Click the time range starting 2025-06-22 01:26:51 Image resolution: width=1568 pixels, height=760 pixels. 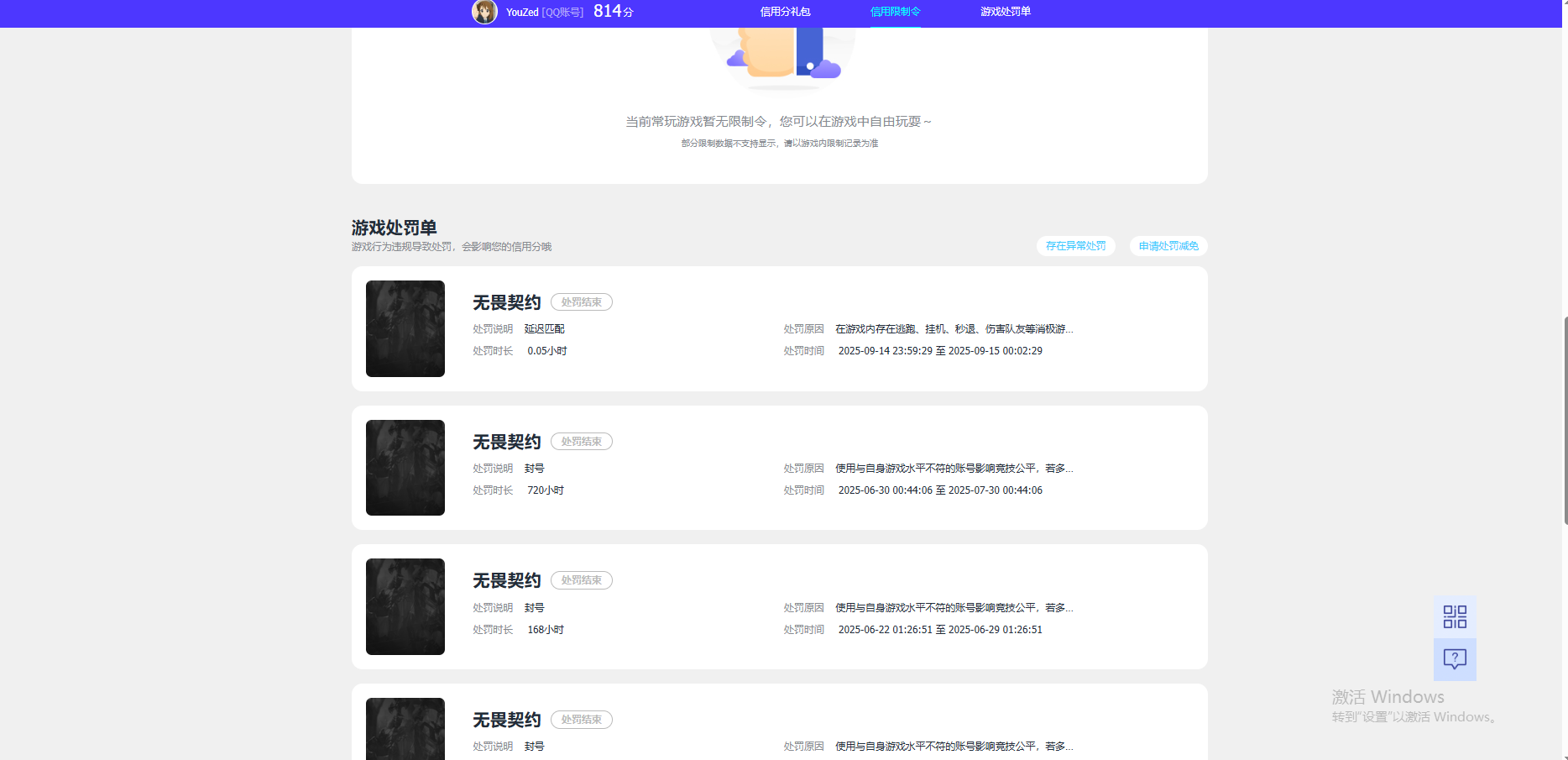(x=940, y=630)
